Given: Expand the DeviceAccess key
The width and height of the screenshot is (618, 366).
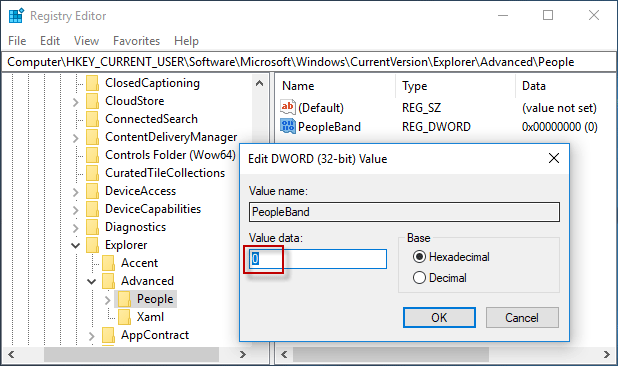Looking at the screenshot, I should point(76,192).
